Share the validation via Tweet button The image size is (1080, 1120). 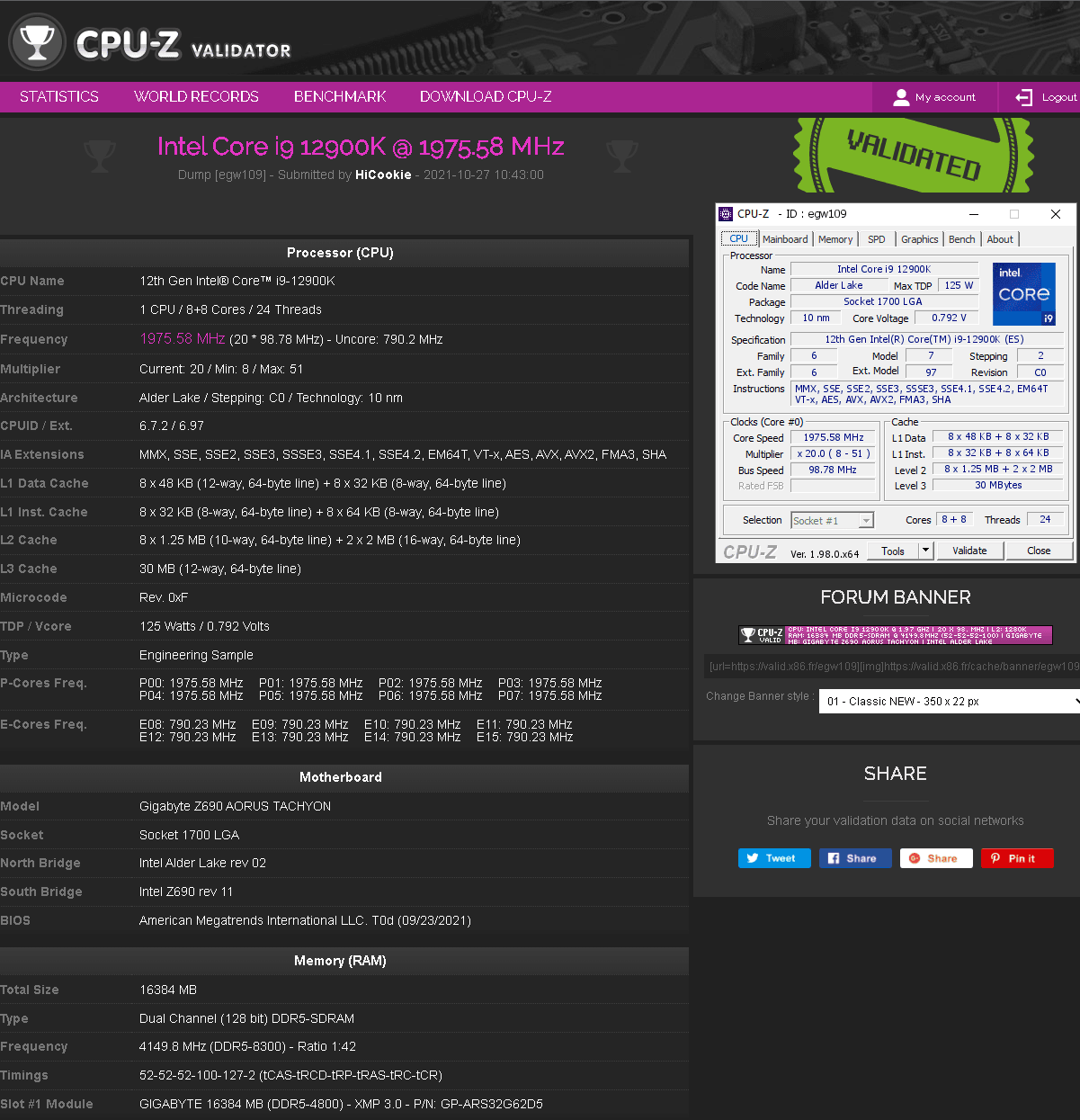pos(773,858)
